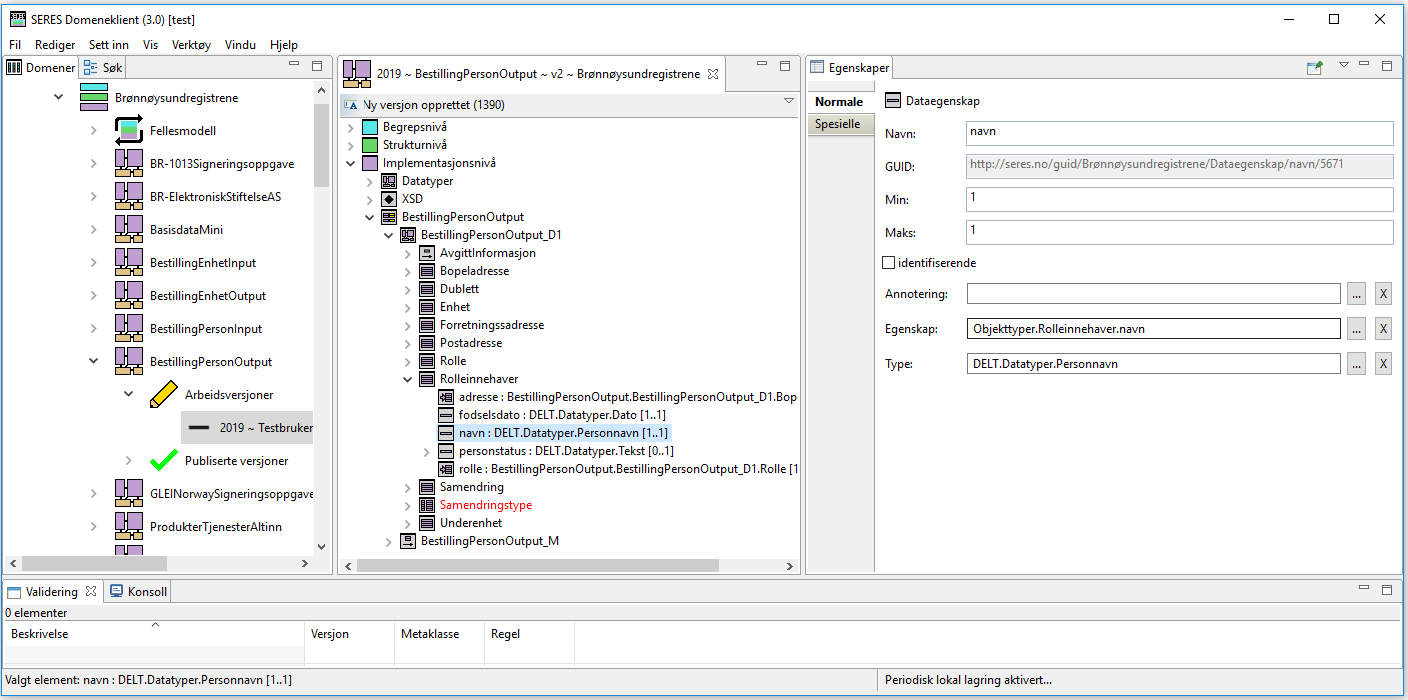Expand the Fellesmodell node
The image size is (1408, 700).
click(93, 131)
